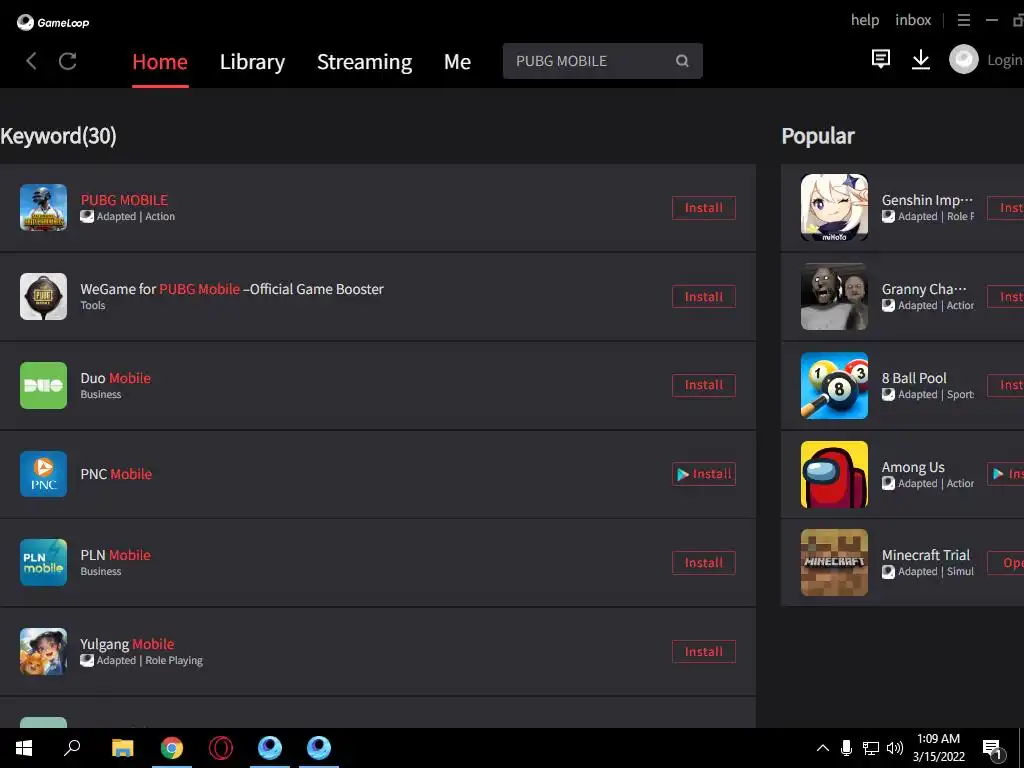1024x768 pixels.
Task: Click the PUBG MOBILE search field
Action: click(602, 61)
